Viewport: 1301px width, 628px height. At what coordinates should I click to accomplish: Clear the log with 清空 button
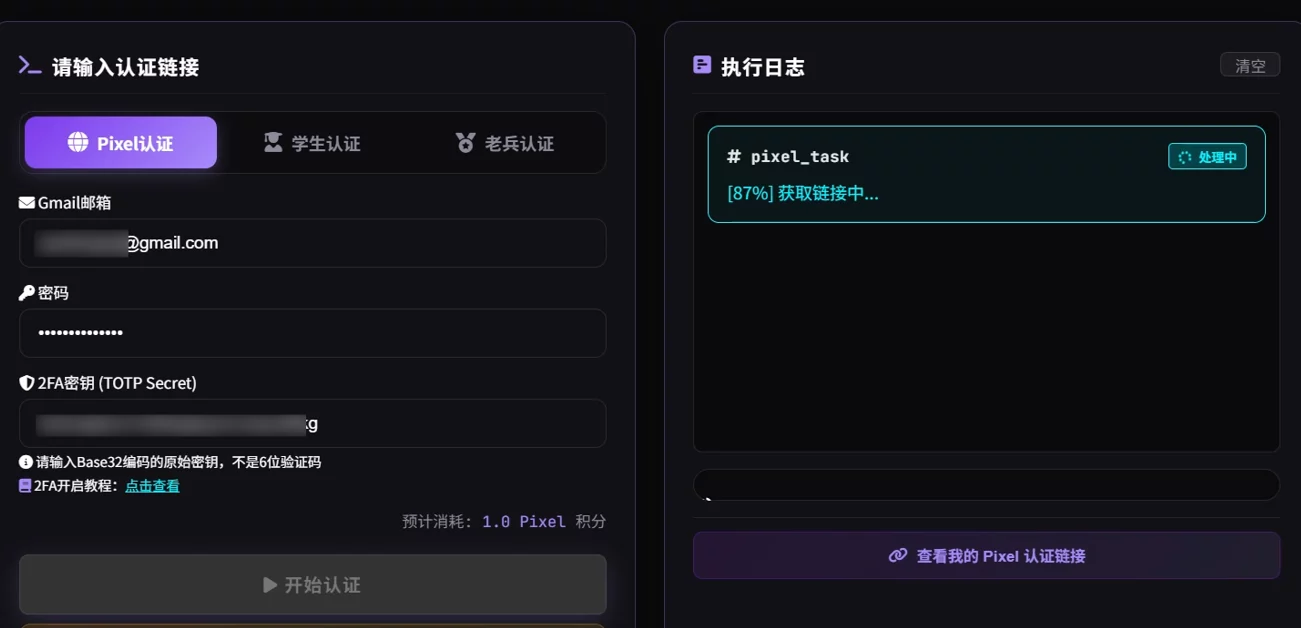point(1250,65)
